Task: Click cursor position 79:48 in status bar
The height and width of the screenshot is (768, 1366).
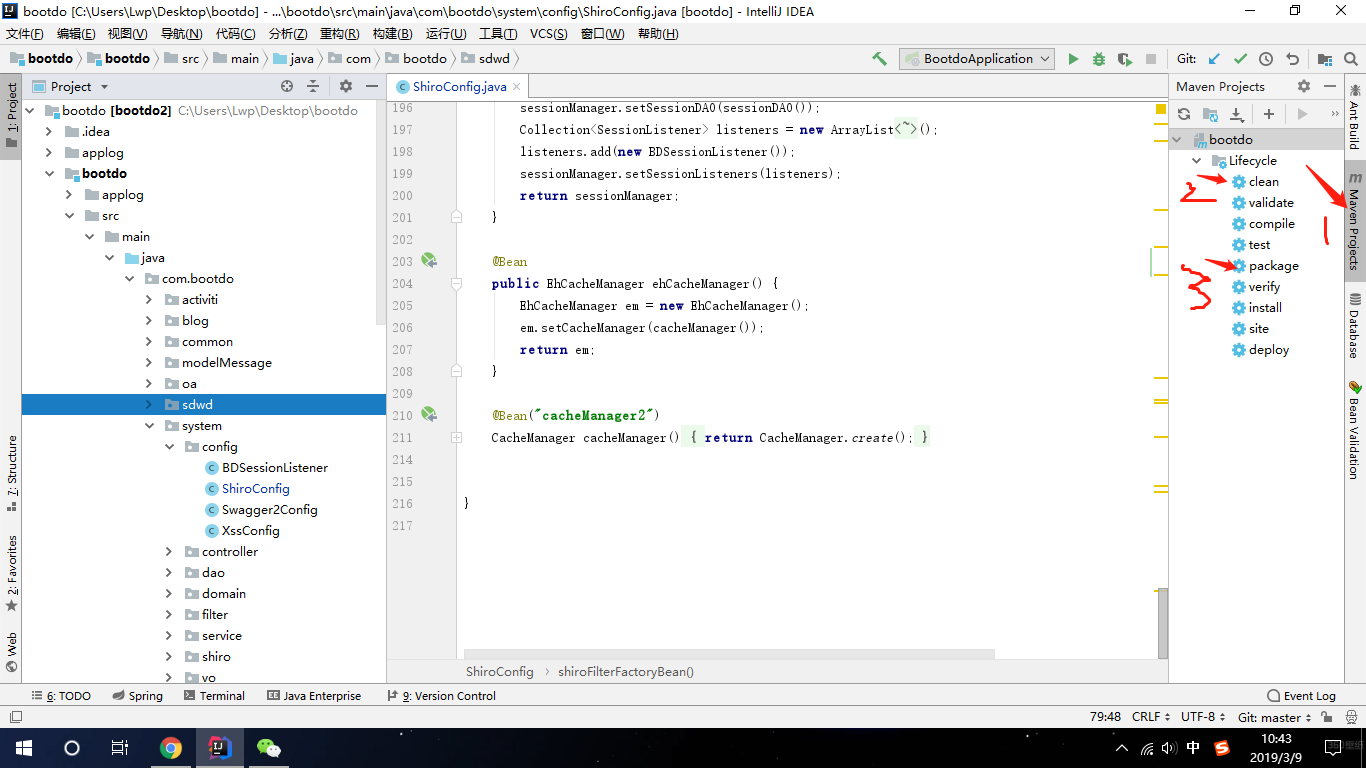Action: 1105,717
